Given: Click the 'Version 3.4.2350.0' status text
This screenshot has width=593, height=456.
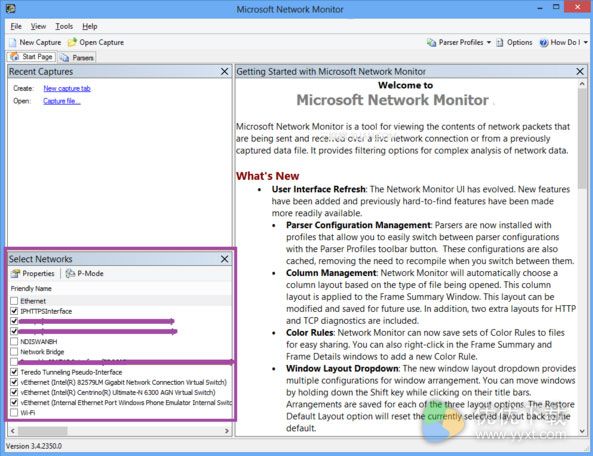Looking at the screenshot, I should [34, 446].
